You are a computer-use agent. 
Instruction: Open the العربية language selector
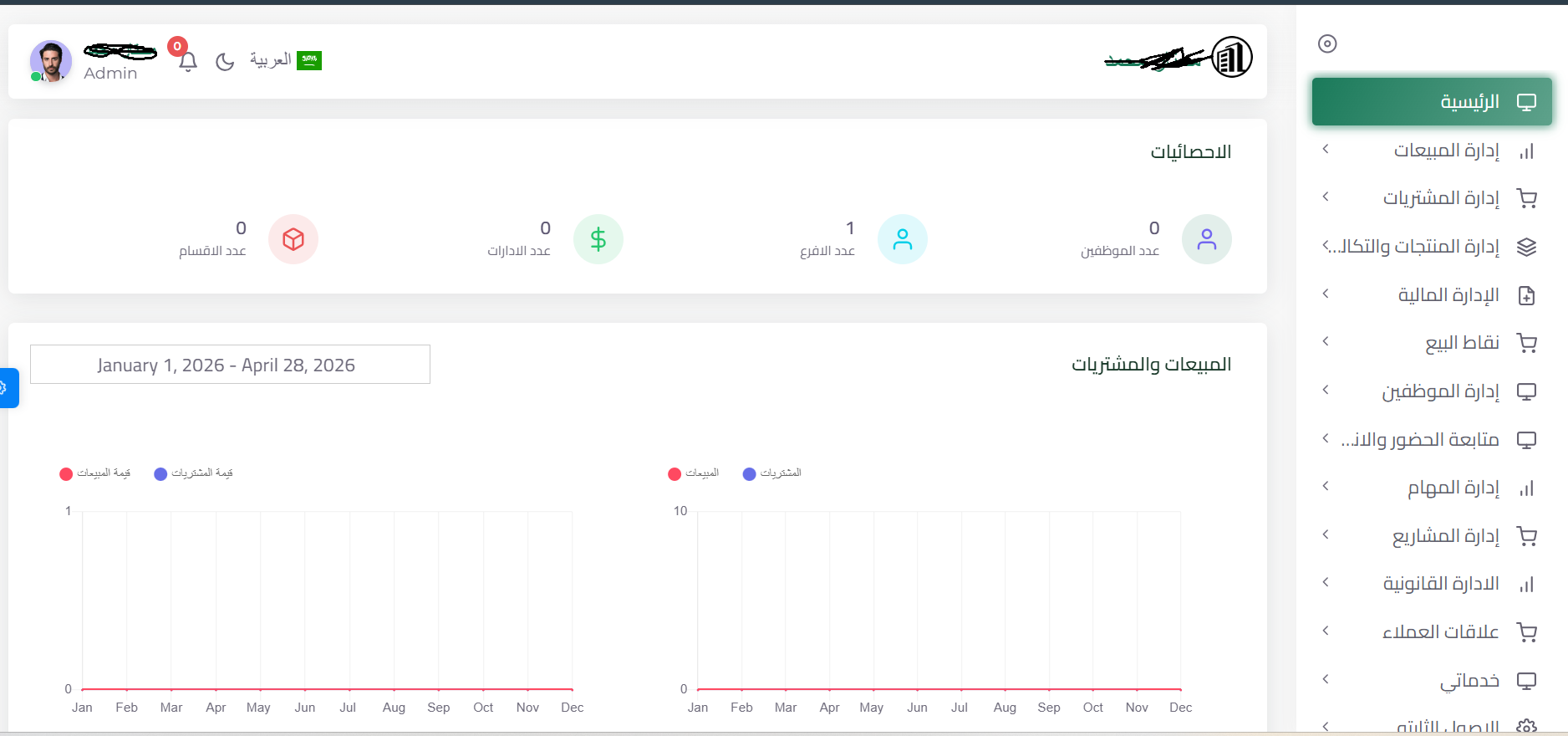271,59
